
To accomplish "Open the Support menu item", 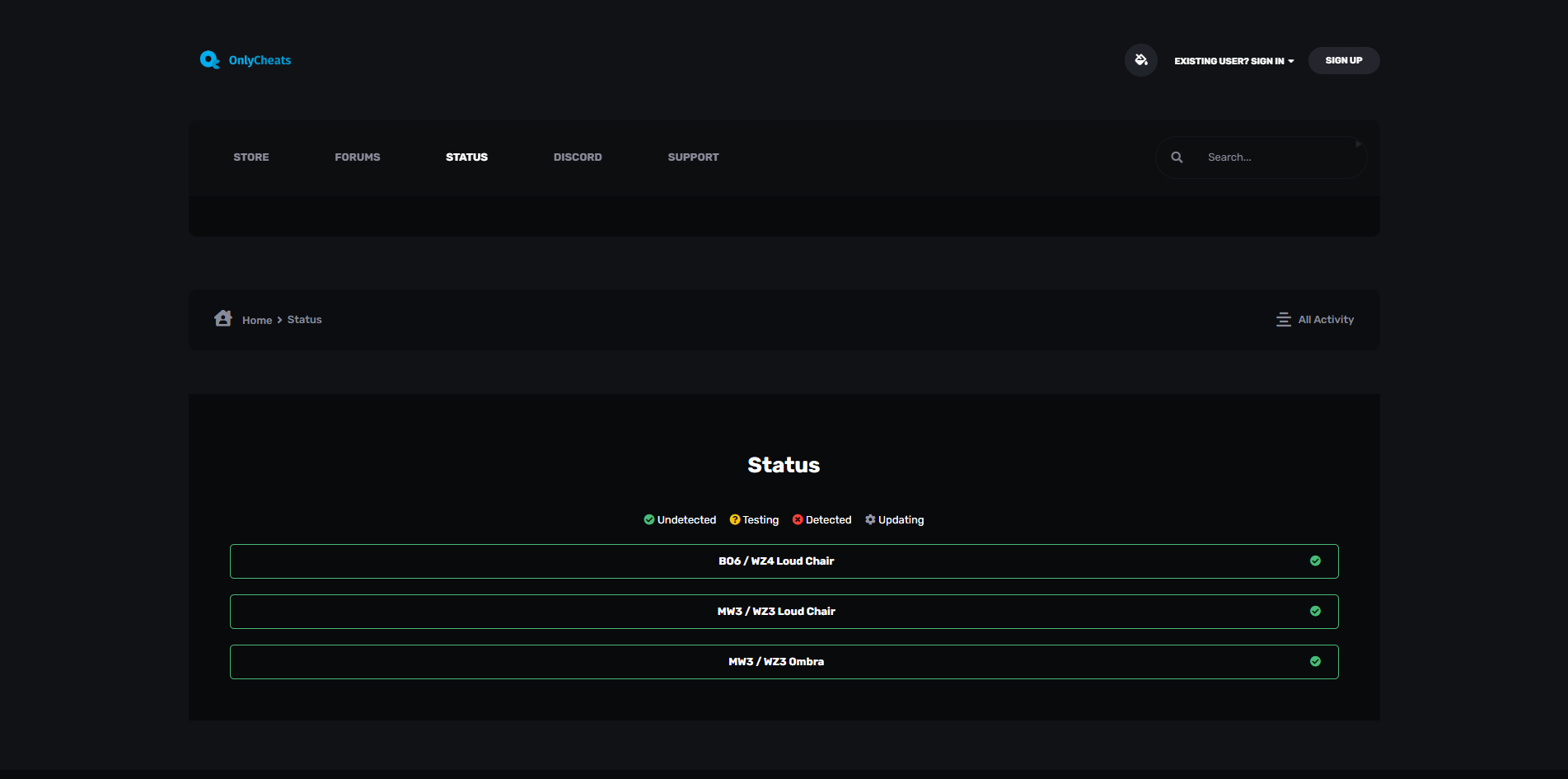I will coord(693,157).
